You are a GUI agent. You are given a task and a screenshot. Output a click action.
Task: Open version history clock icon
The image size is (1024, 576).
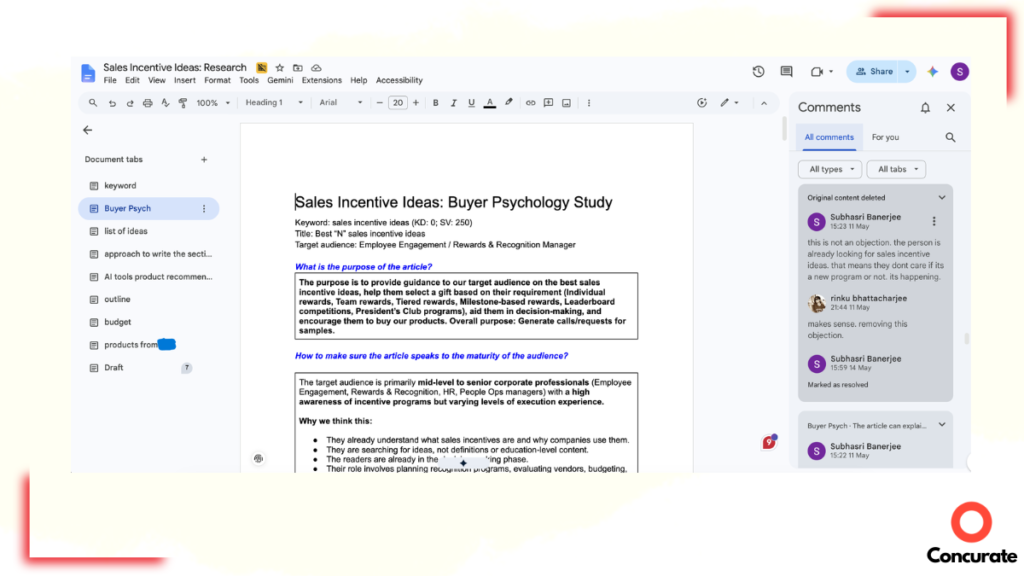click(758, 72)
